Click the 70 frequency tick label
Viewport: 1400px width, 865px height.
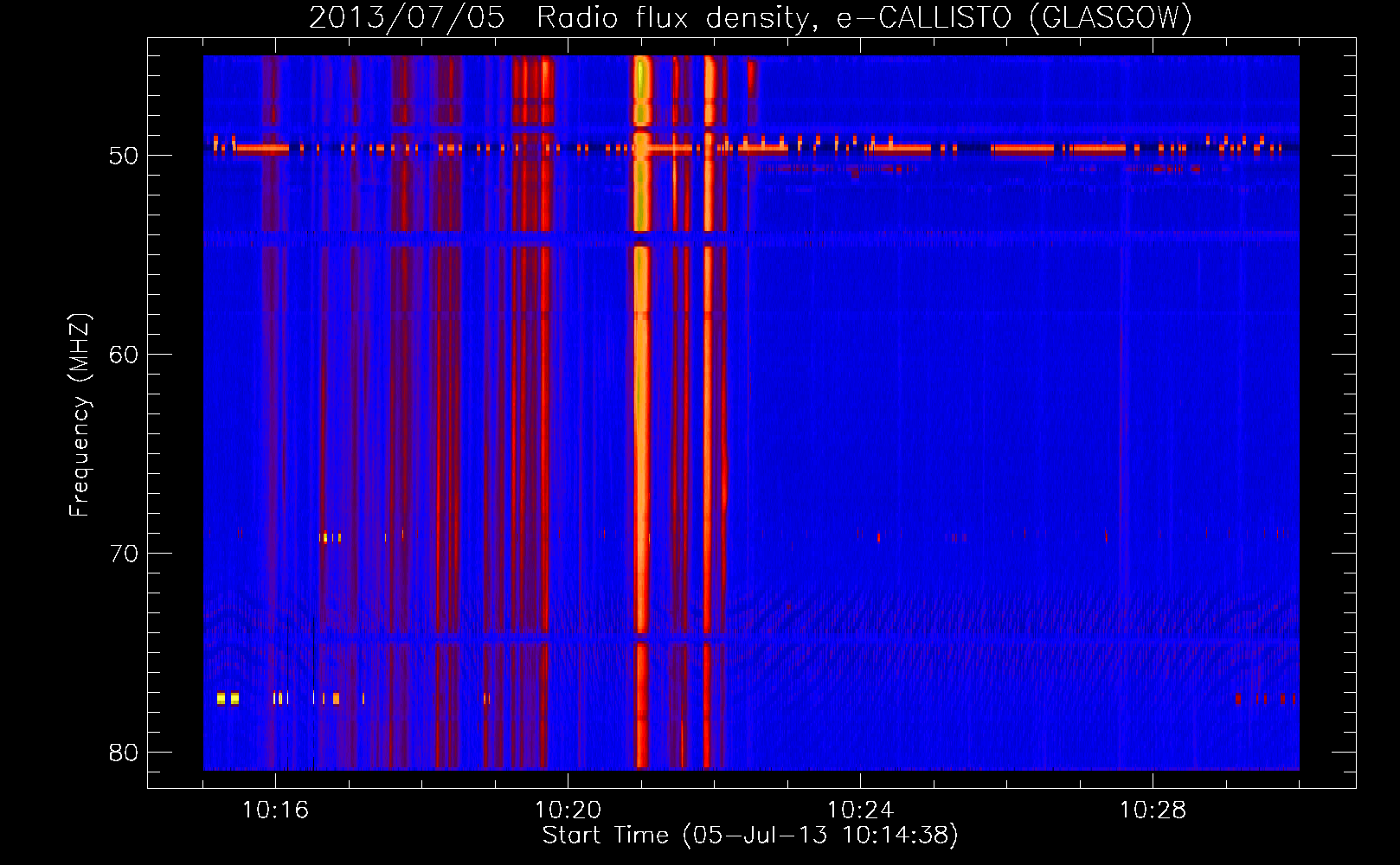124,554
